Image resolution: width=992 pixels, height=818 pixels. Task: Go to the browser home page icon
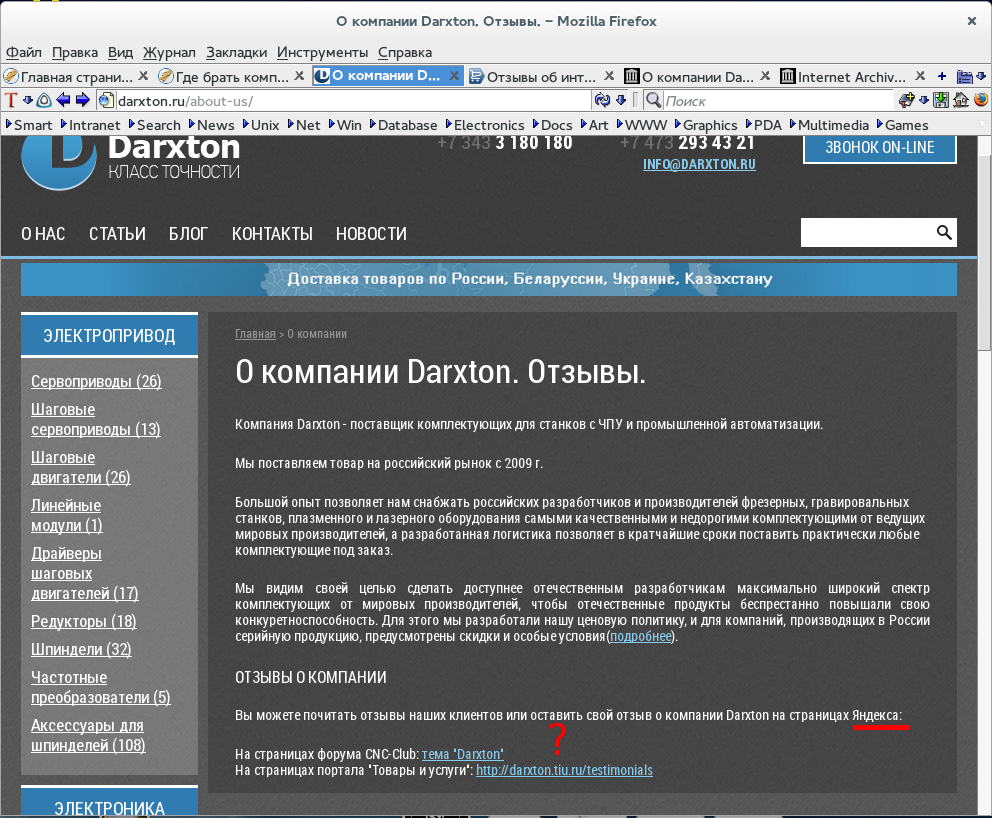point(961,100)
